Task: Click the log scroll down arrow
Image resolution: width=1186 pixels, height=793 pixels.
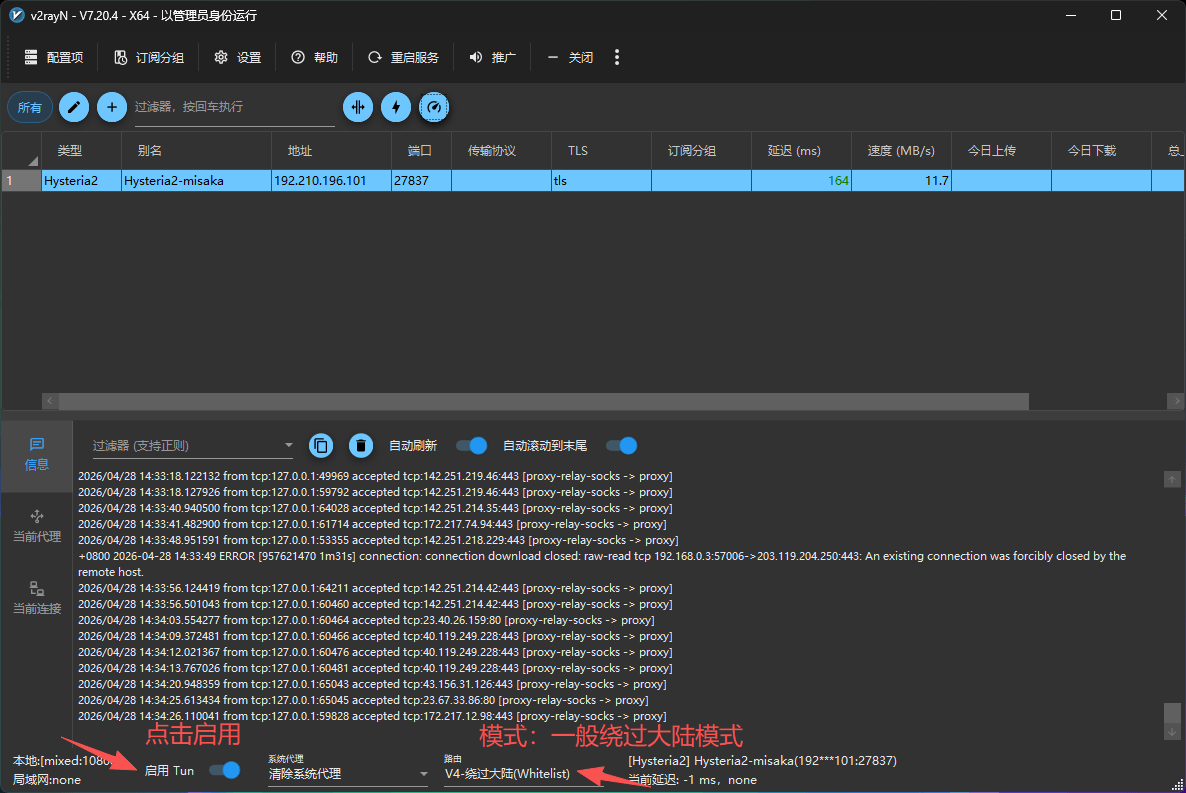Action: (1172, 732)
